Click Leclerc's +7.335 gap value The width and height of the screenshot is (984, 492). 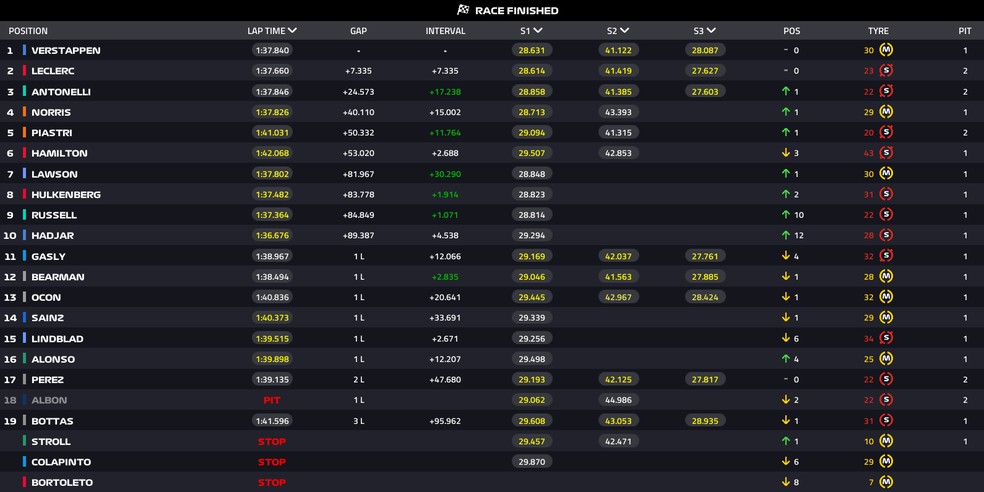click(358, 71)
